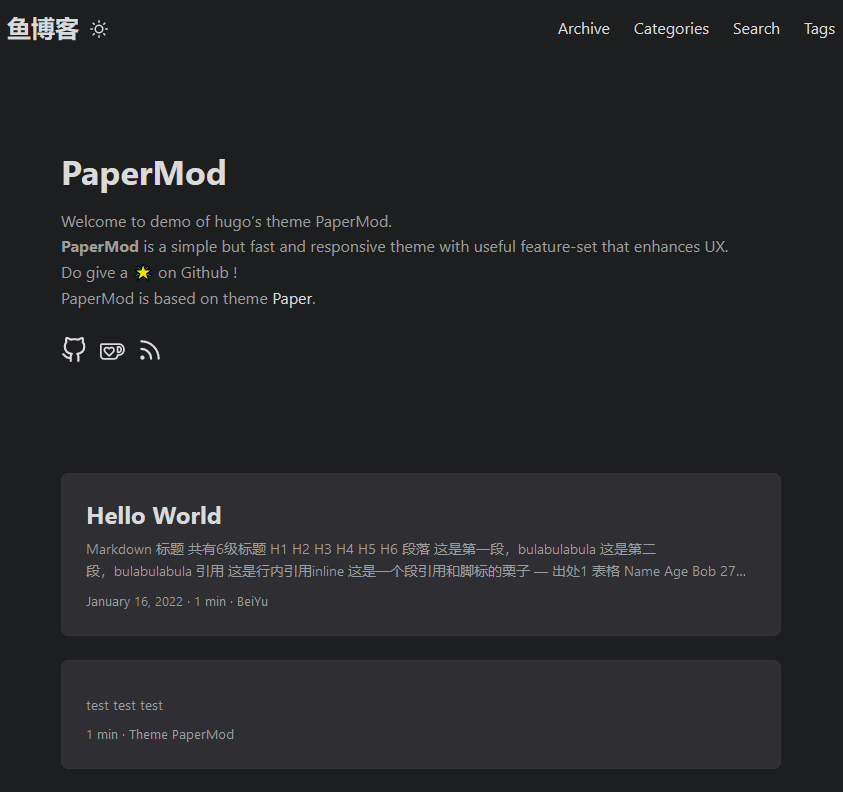Open the GitHub profile icon
Screen dimensions: 843x792
coord(73,350)
